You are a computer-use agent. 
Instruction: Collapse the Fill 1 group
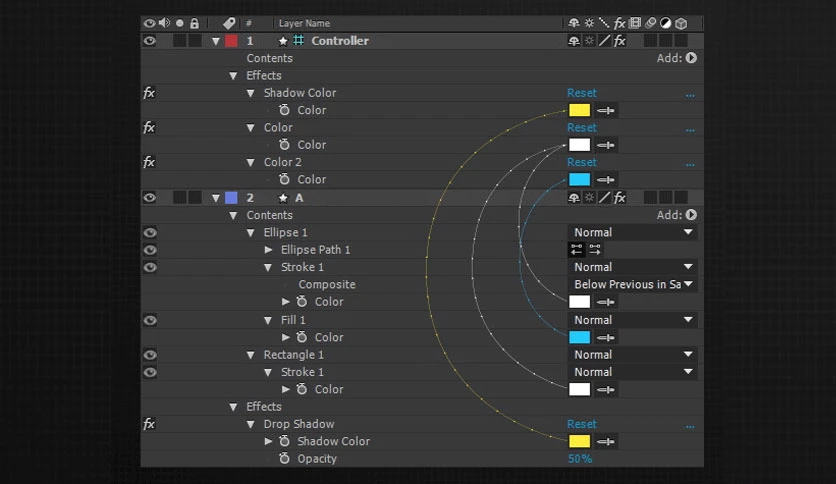268,320
